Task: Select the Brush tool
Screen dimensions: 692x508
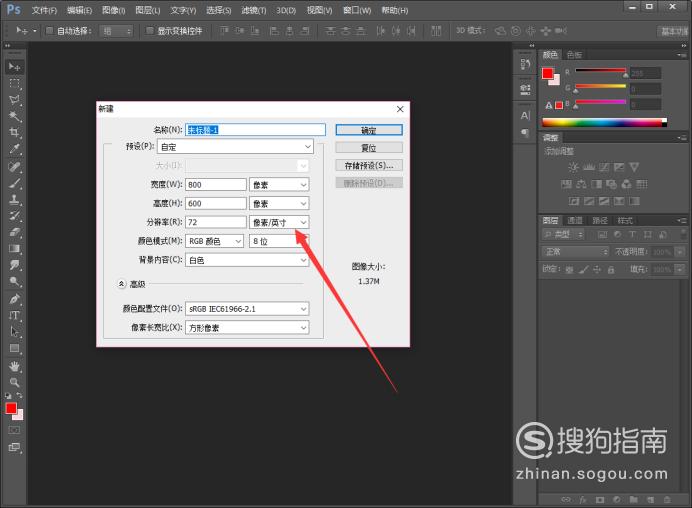Action: coord(14,183)
